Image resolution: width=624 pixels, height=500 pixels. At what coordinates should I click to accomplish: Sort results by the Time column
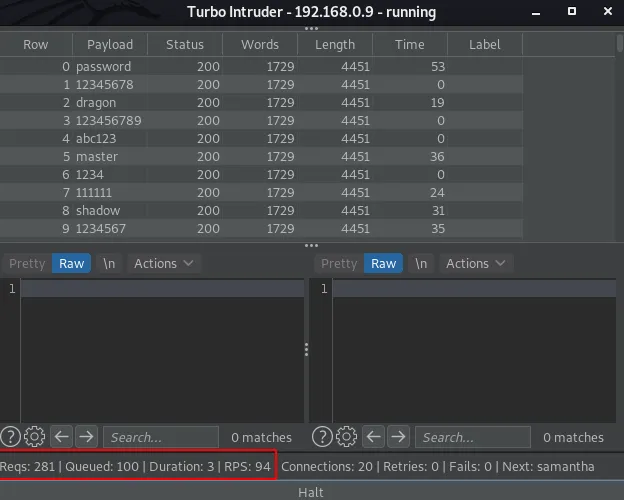point(410,45)
